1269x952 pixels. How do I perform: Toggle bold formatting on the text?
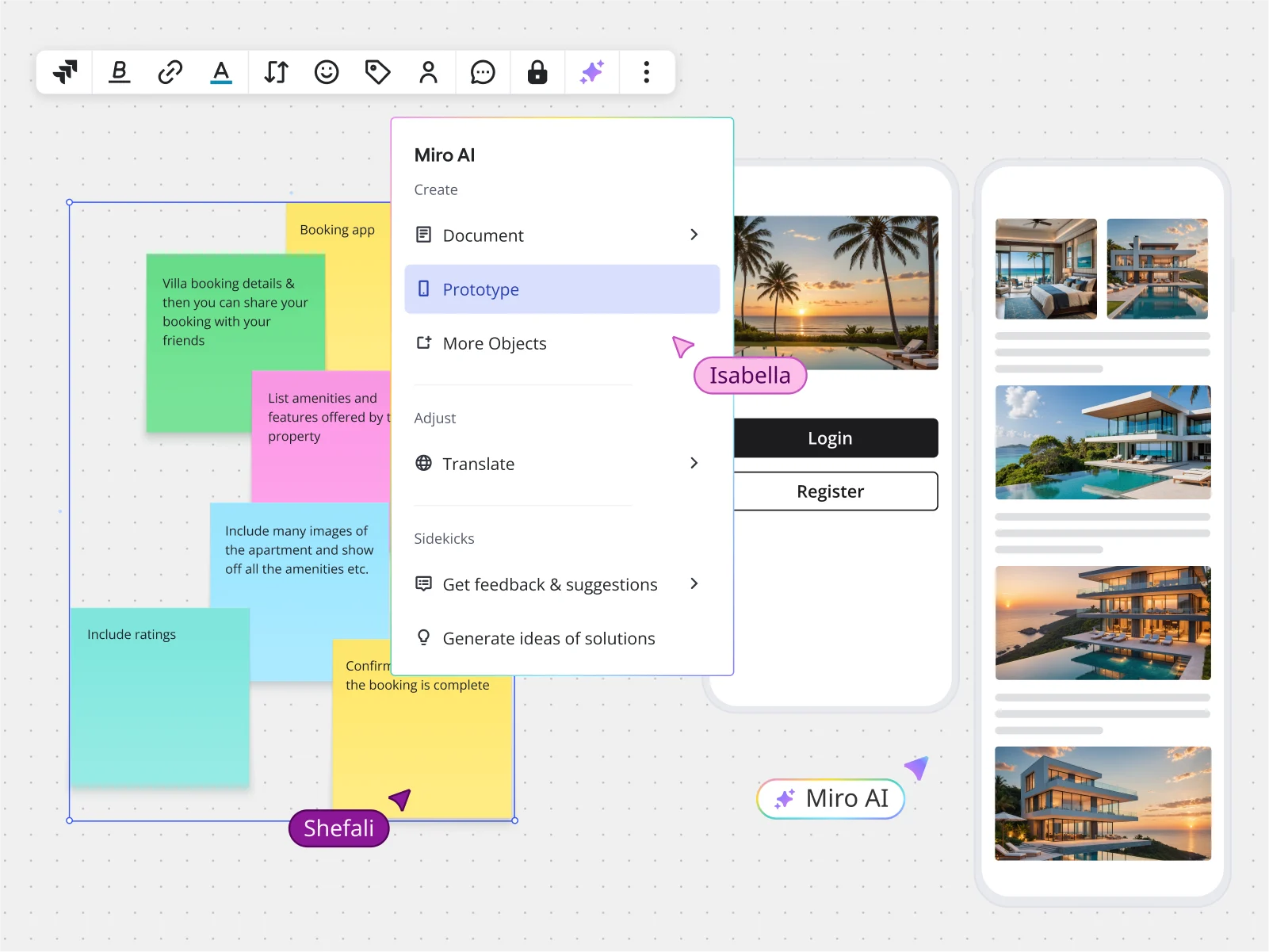click(119, 72)
